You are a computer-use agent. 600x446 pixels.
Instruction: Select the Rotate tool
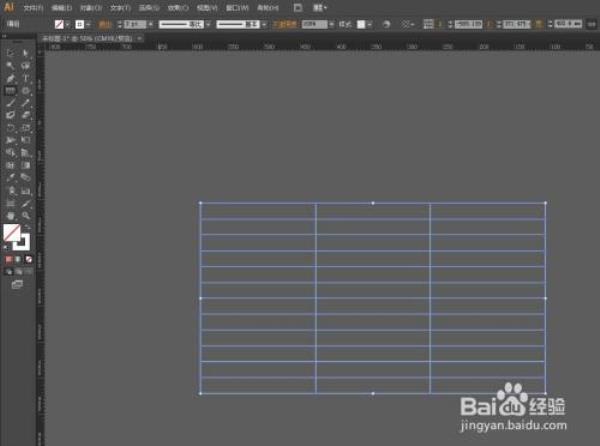tap(10, 128)
